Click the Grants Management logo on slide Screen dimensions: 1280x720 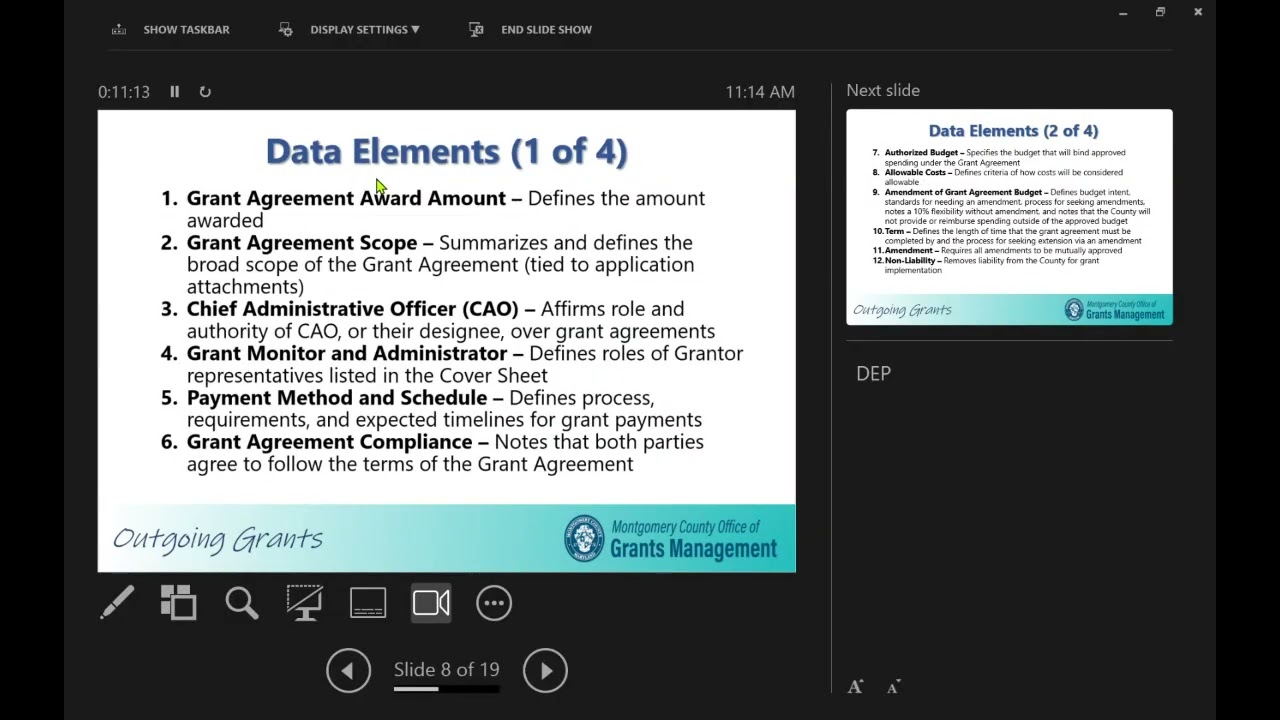click(x=671, y=538)
